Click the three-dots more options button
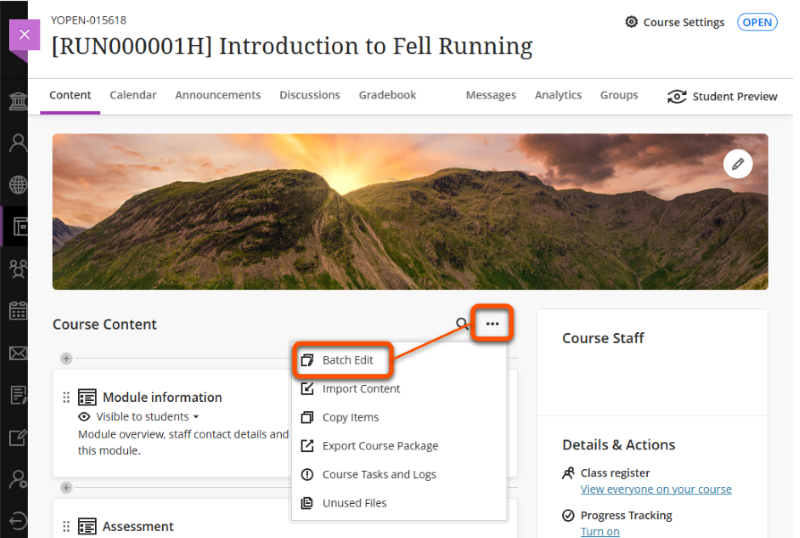 (492, 324)
